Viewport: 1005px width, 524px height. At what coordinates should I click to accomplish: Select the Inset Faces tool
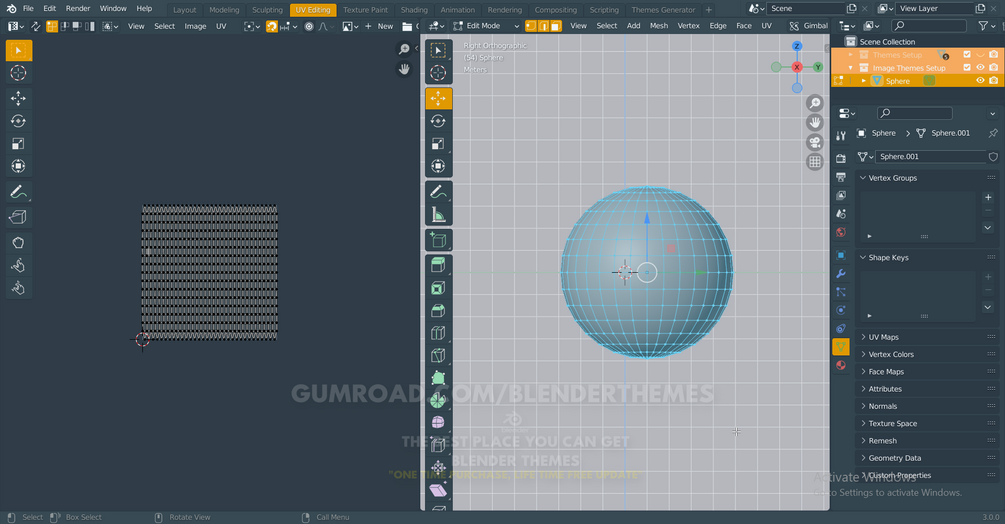[x=438, y=288]
